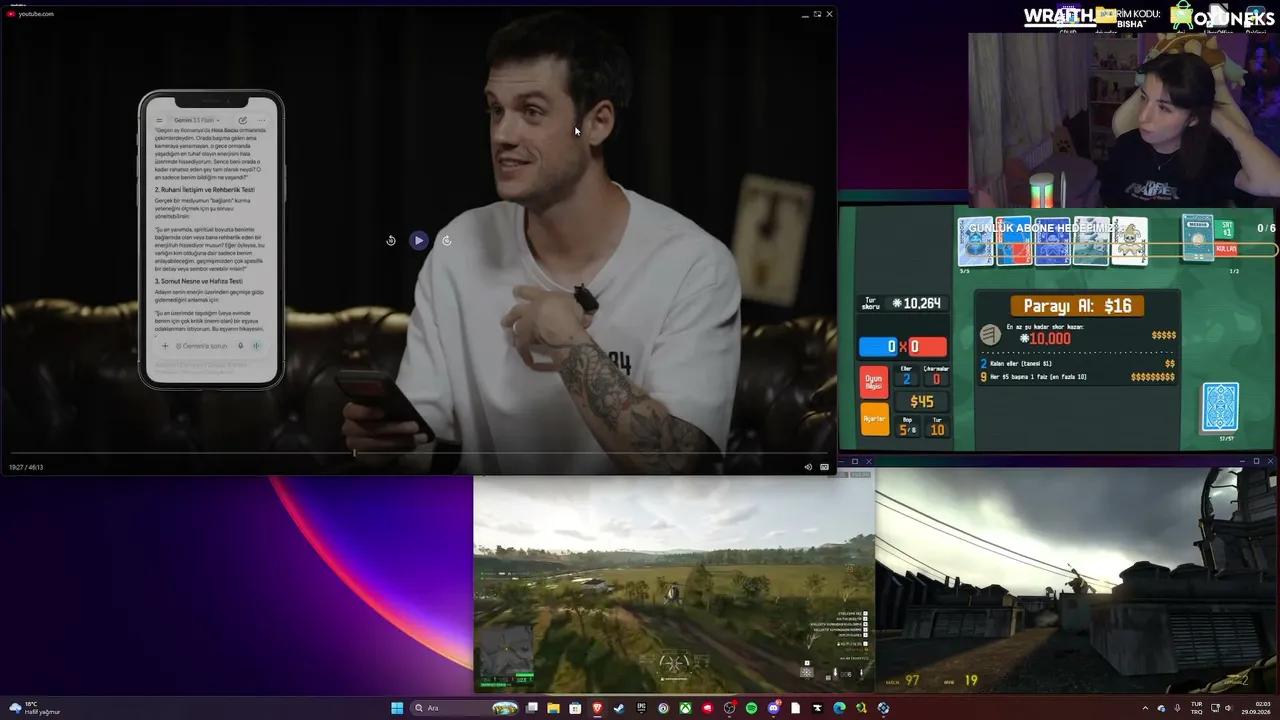The width and height of the screenshot is (1280, 720).
Task: Switch to OBS Studio on the taskbar
Action: [x=729, y=708]
